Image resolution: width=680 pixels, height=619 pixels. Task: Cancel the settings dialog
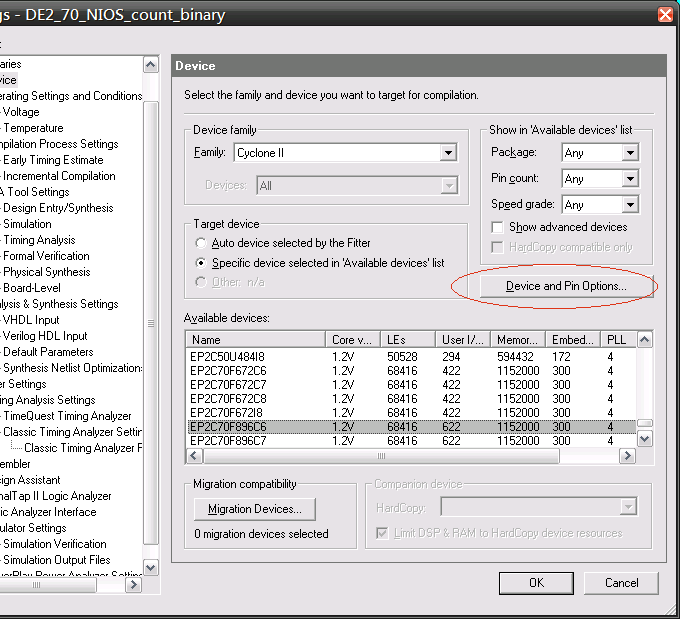pyautogui.click(x=622, y=583)
